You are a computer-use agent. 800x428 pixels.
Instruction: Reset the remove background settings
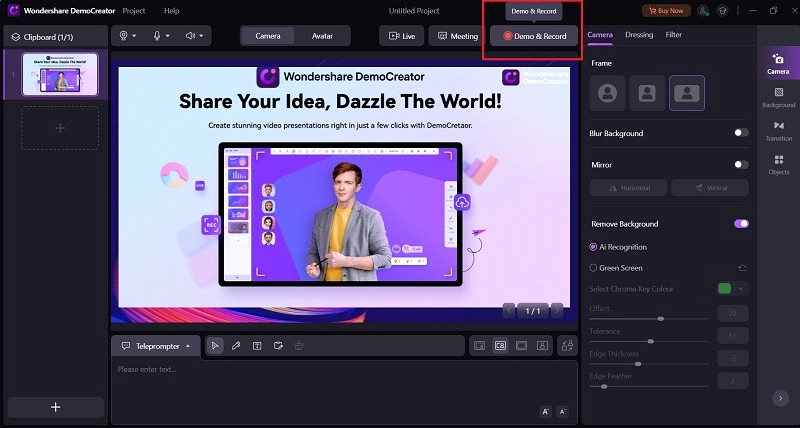point(742,268)
